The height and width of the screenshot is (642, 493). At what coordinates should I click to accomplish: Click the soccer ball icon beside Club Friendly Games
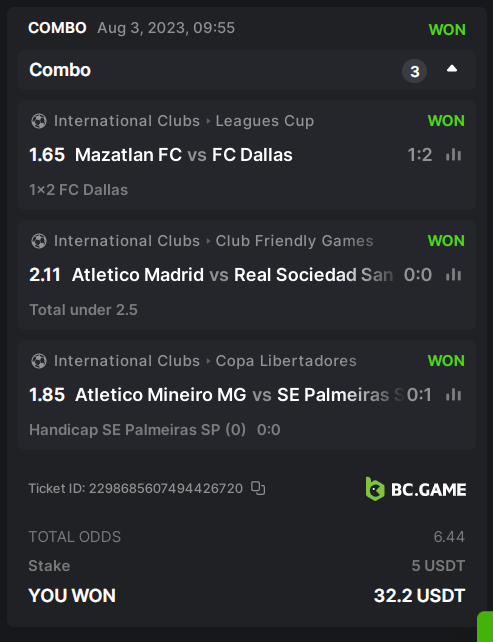click(39, 241)
